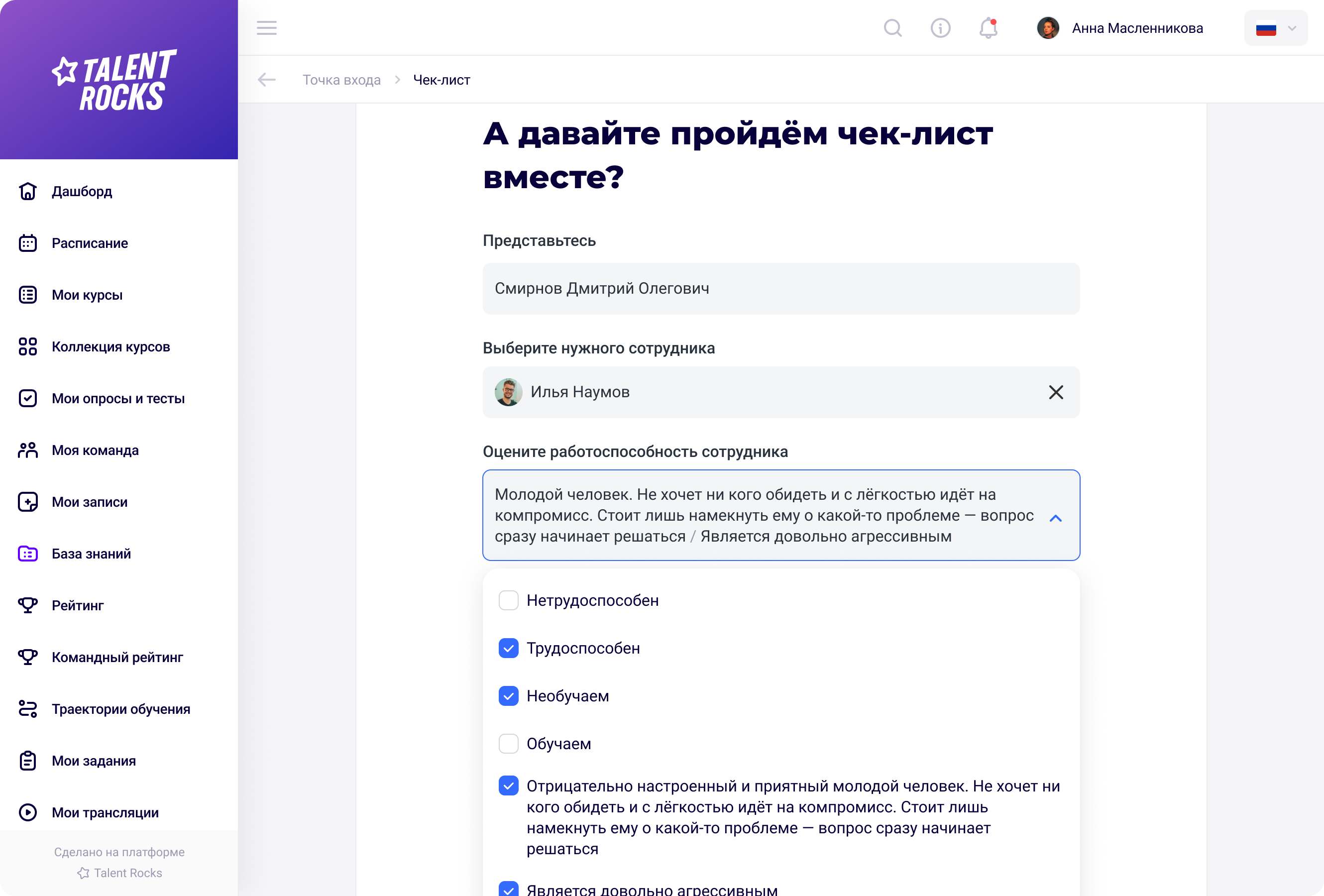Go to Командный рейтинг section
This screenshot has height=896, width=1324.
pos(117,658)
